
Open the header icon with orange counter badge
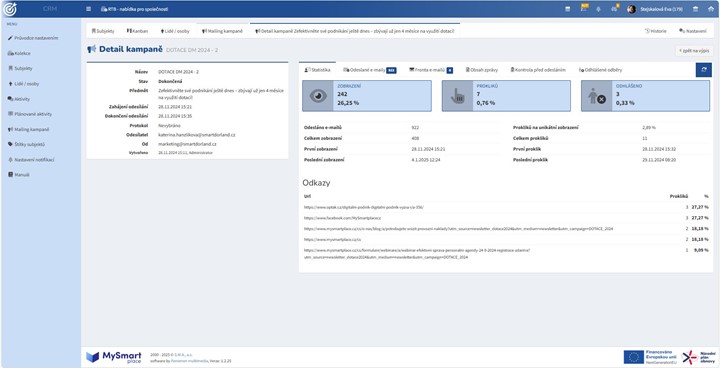(615, 9)
